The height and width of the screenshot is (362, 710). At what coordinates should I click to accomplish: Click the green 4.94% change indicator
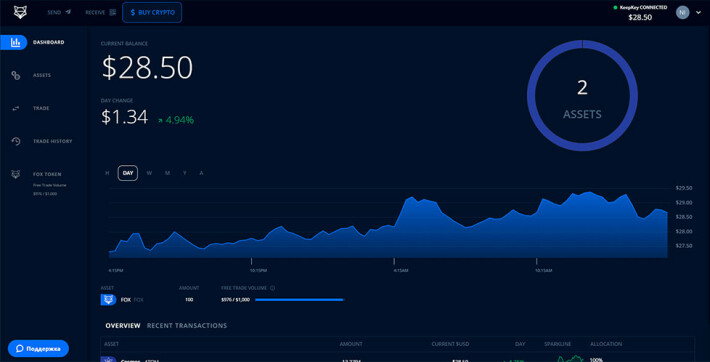[176, 120]
